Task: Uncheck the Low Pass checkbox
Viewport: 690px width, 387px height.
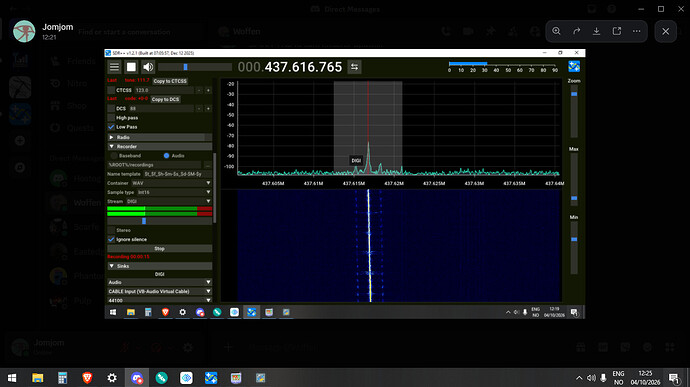Action: click(x=111, y=127)
